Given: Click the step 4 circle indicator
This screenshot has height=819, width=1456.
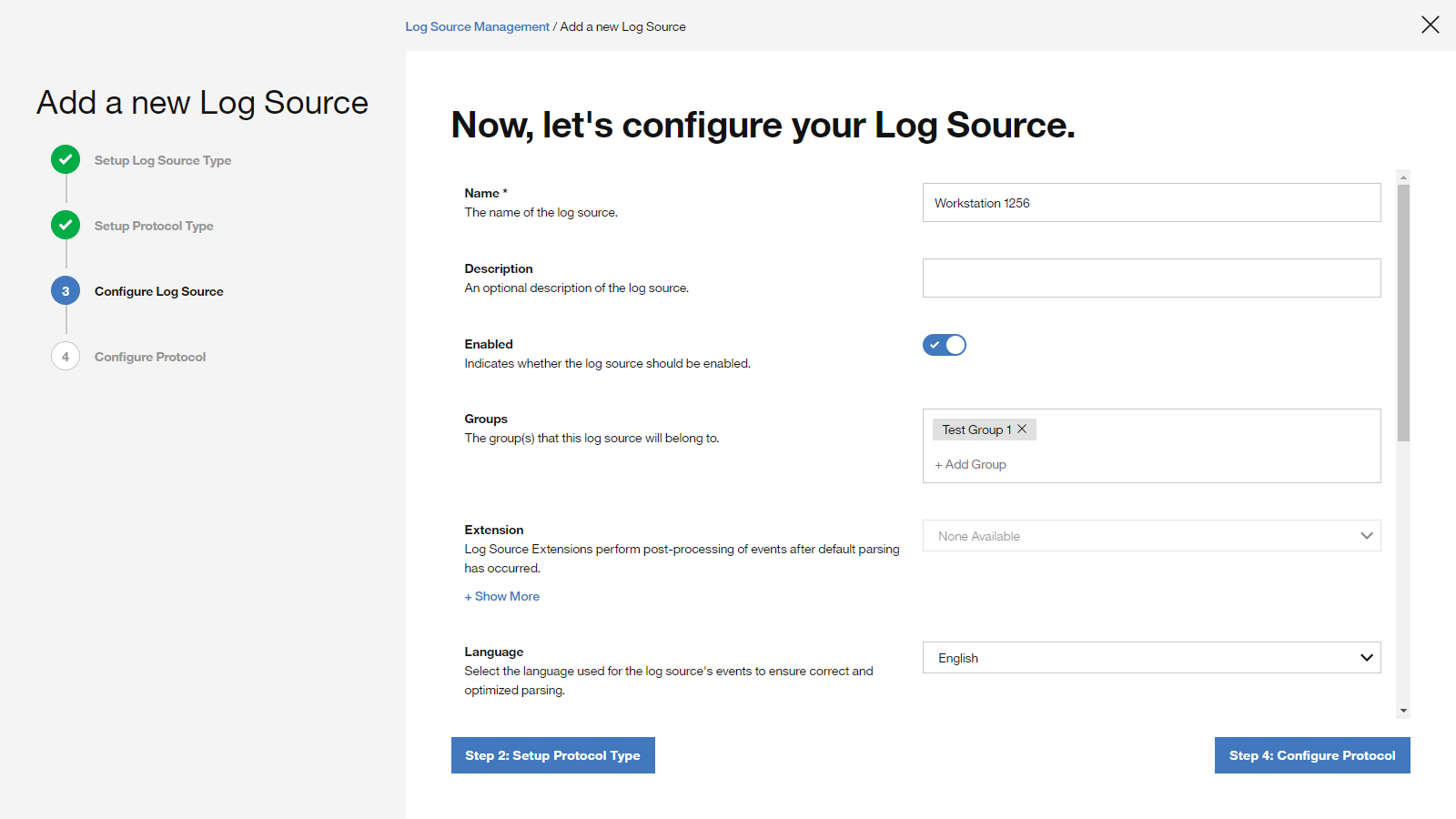Looking at the screenshot, I should (x=65, y=357).
